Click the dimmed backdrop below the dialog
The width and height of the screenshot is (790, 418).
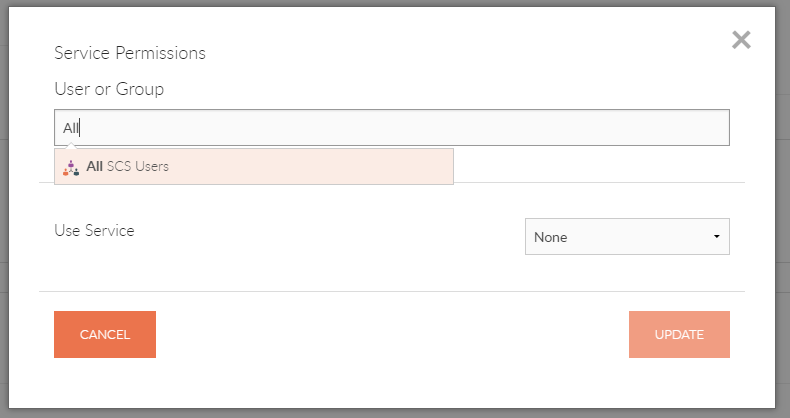(x=400, y=413)
